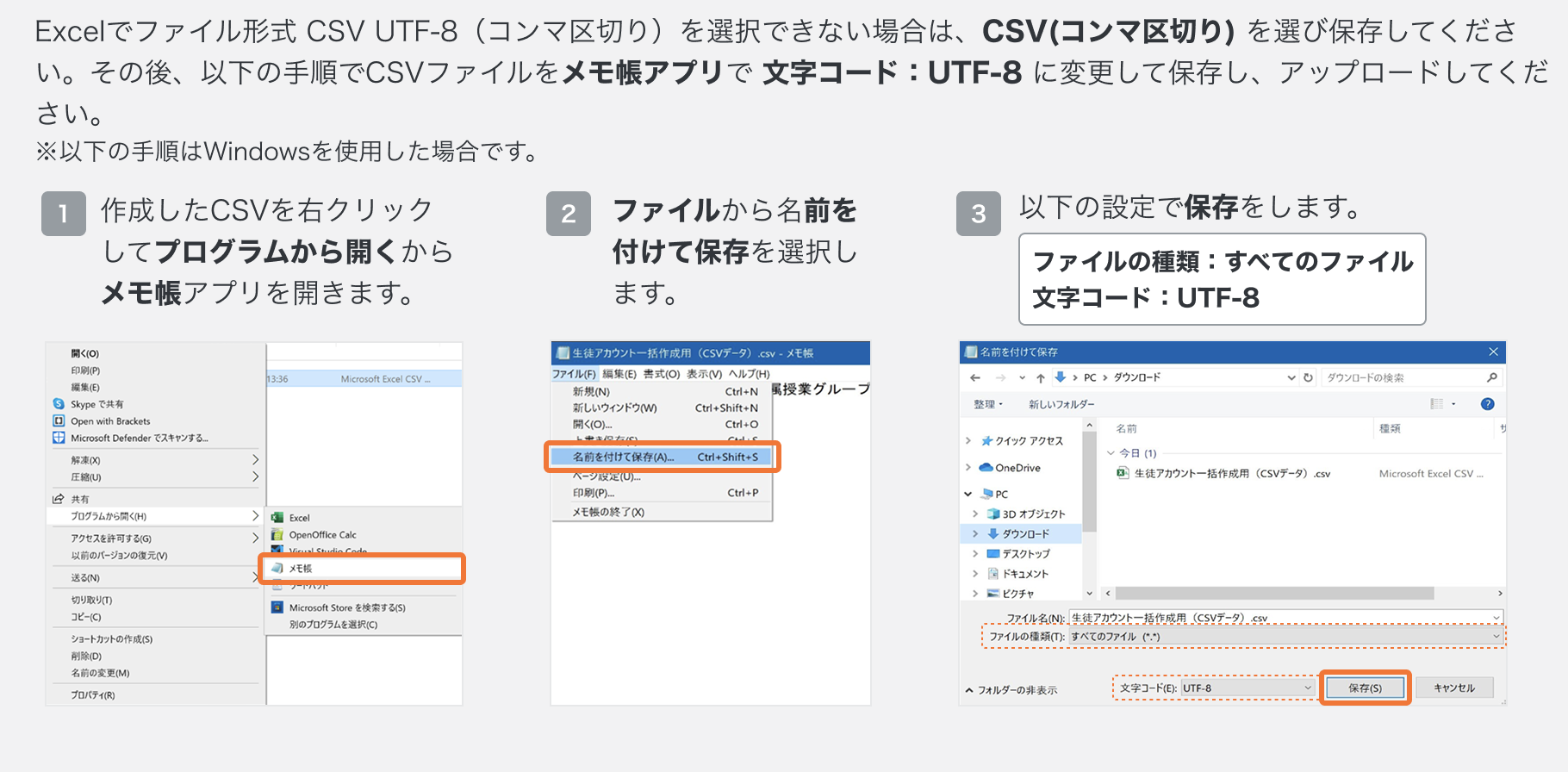Choose 印刷(P)... in メモ帳 ファイル menu
This screenshot has width=1568, height=772.
click(662, 493)
